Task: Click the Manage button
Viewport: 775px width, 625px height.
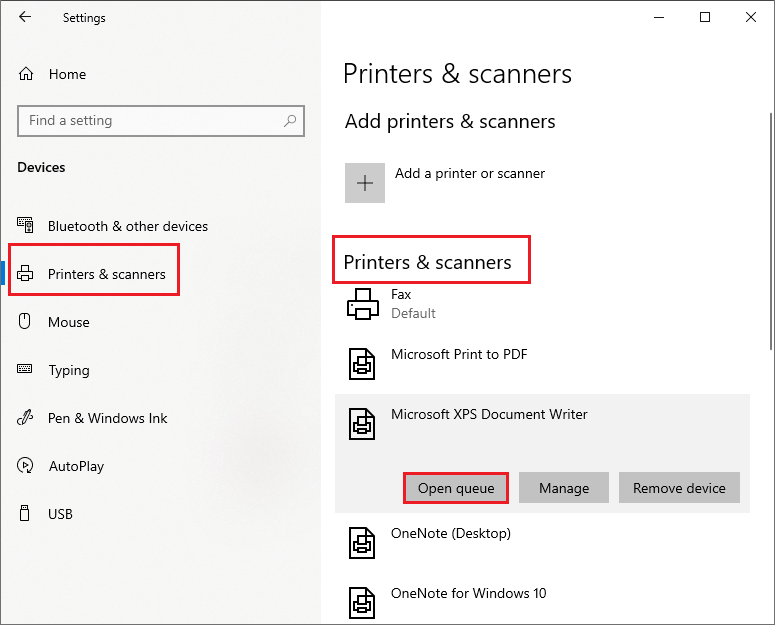Action: click(x=564, y=488)
